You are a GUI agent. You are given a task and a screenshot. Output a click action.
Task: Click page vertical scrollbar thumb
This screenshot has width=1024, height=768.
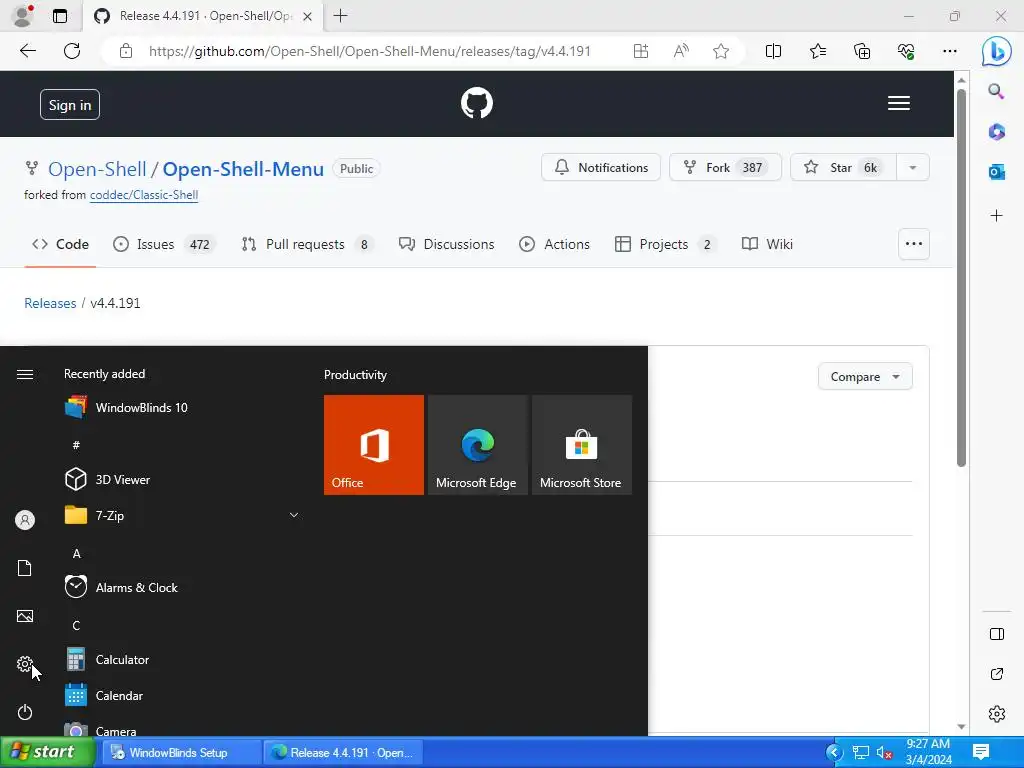(961, 278)
